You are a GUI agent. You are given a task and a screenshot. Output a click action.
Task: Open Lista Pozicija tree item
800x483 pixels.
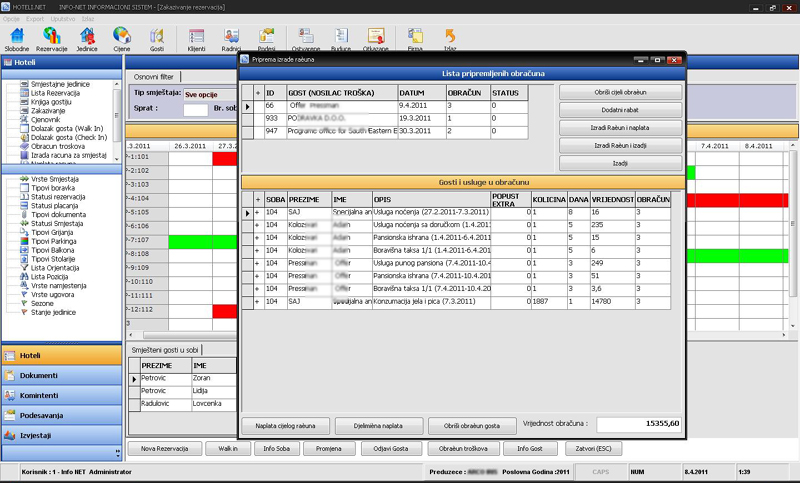(x=49, y=276)
